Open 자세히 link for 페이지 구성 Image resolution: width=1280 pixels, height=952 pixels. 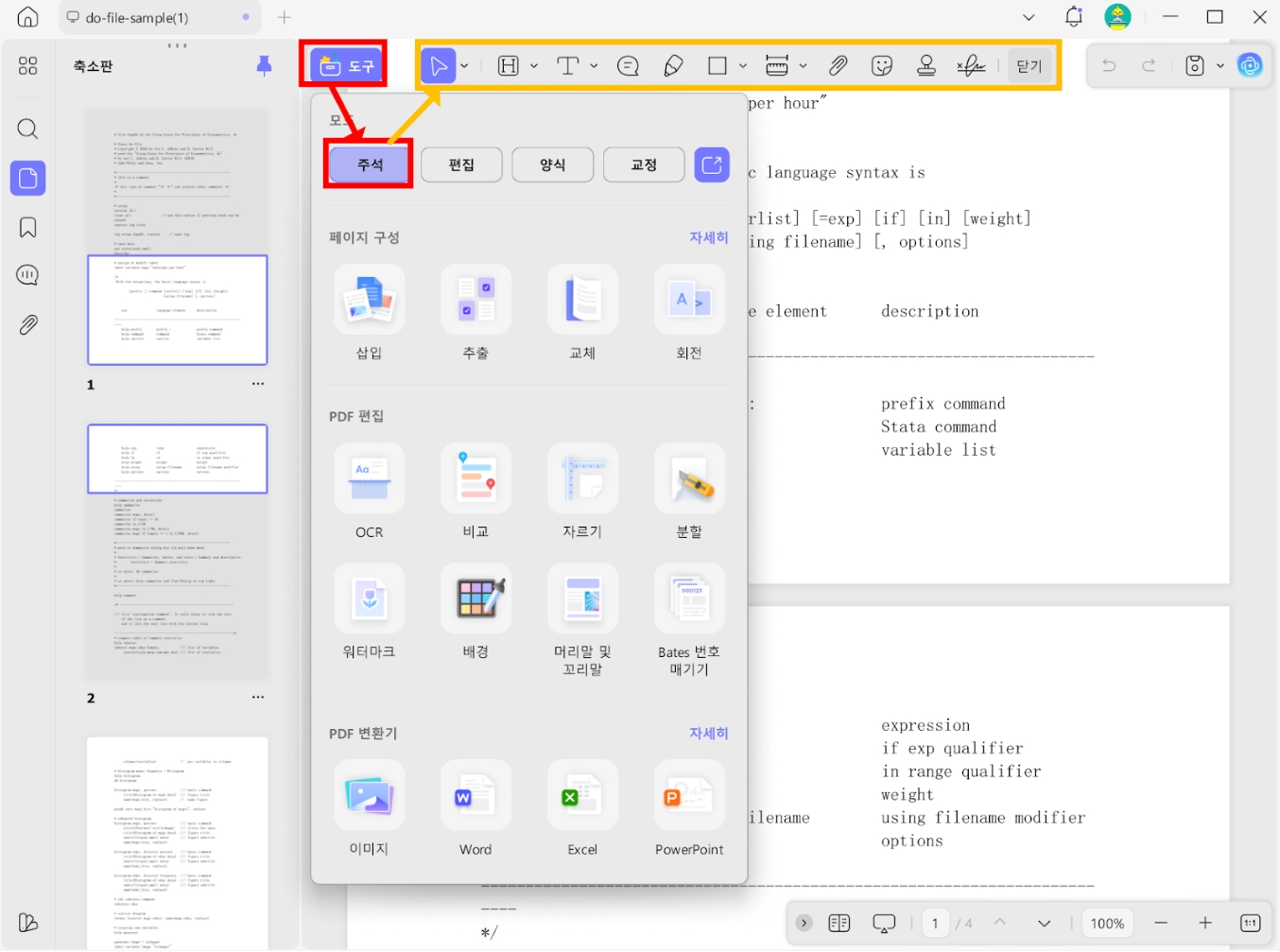tap(709, 237)
